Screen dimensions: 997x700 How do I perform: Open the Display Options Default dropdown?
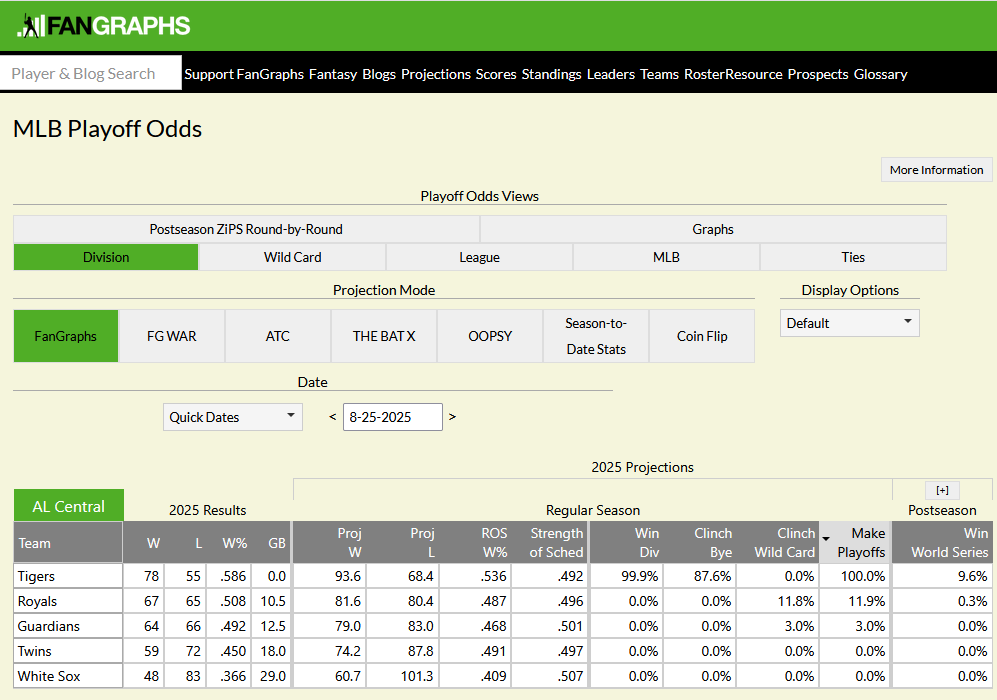(x=849, y=323)
